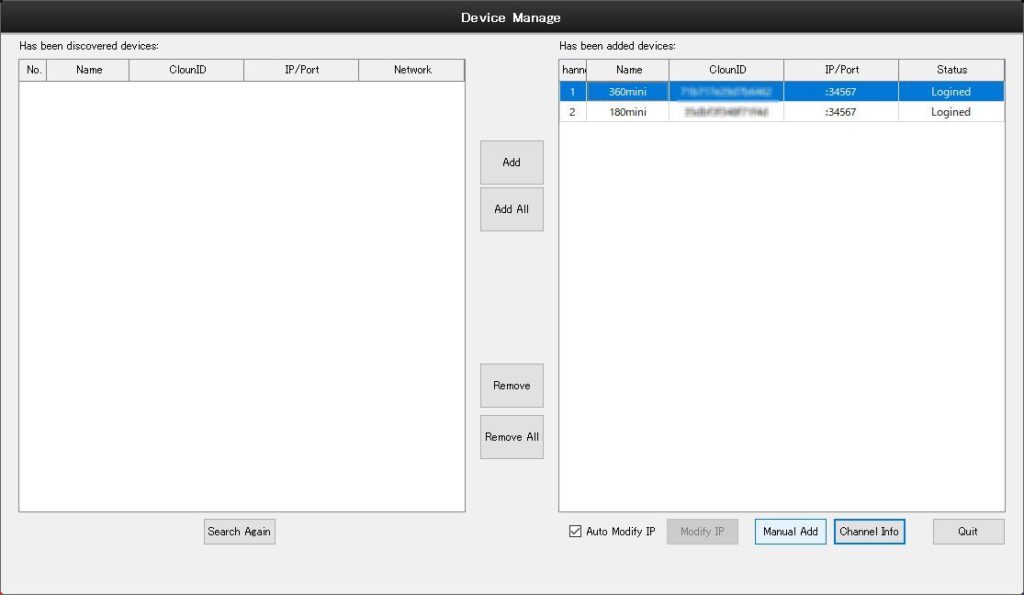
Task: Click the :34567 port cell of 360mini
Action: 840,92
